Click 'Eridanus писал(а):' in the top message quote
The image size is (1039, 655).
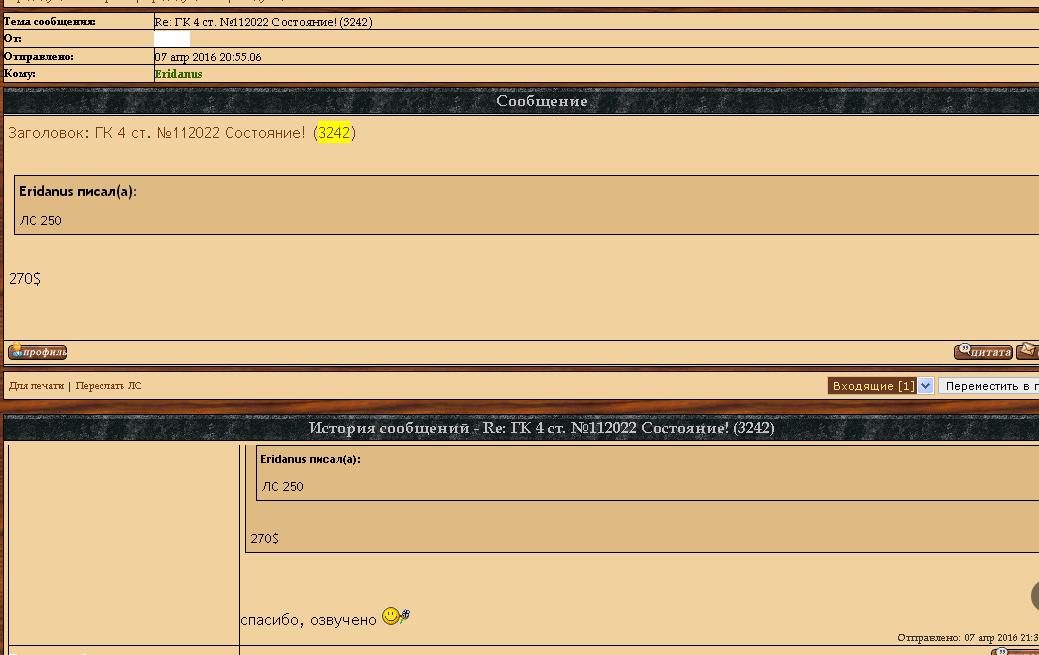coord(78,191)
